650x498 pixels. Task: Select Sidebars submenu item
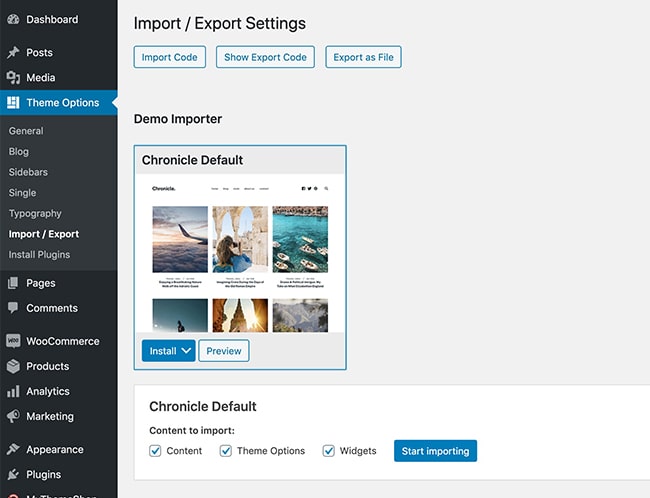[x=28, y=172]
